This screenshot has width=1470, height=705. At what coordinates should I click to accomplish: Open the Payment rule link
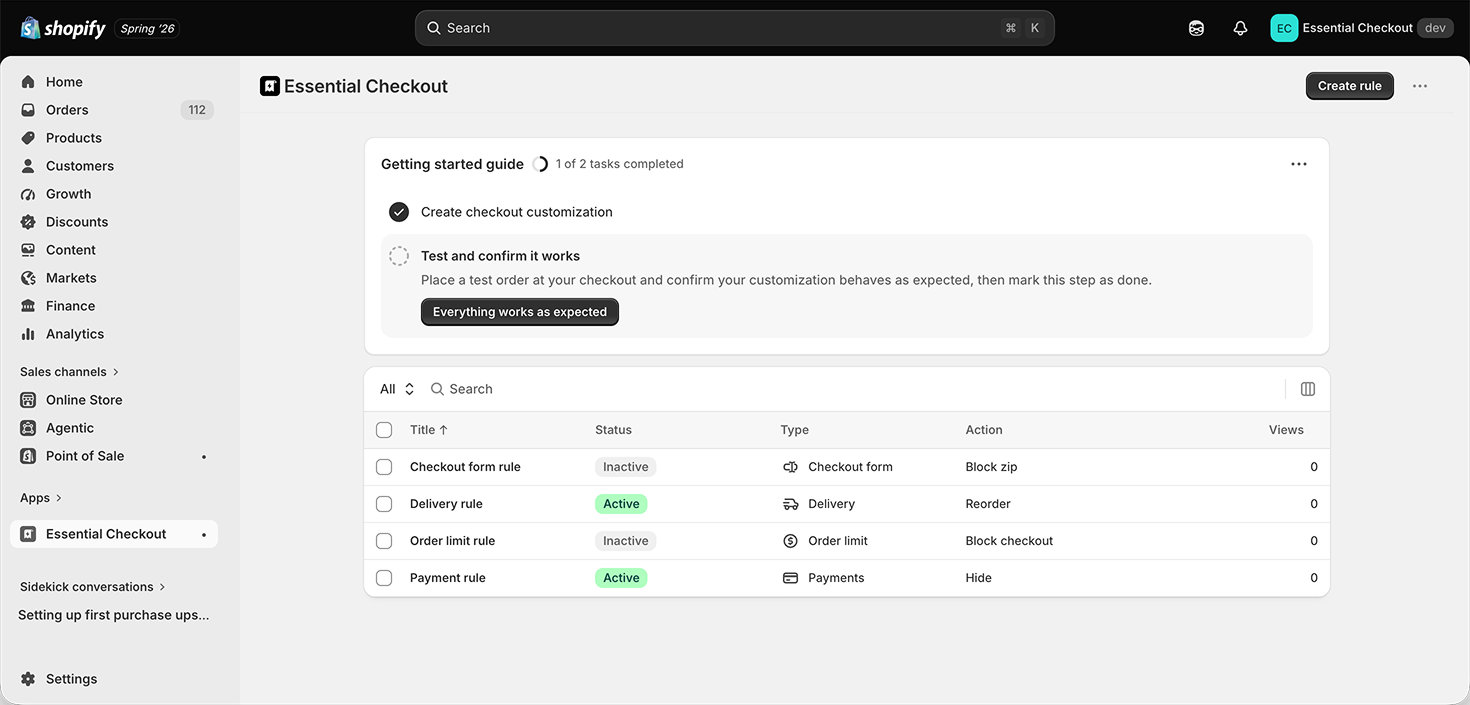click(x=448, y=578)
